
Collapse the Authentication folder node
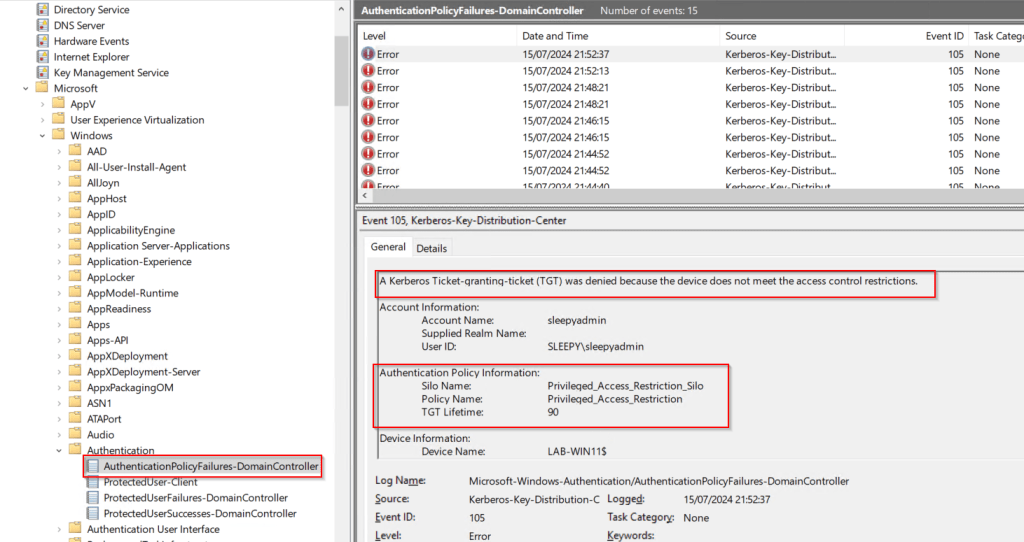coord(59,450)
